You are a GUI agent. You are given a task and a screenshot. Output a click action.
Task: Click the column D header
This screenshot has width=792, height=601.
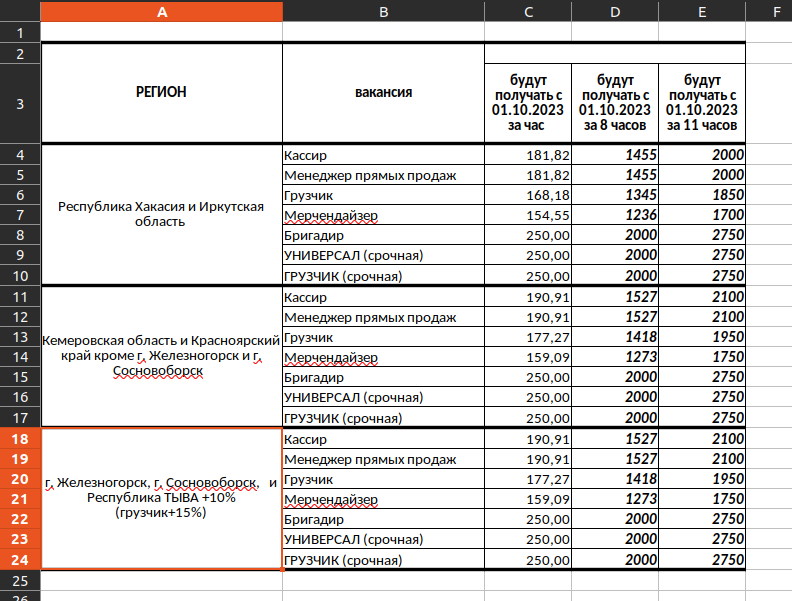[x=615, y=11]
